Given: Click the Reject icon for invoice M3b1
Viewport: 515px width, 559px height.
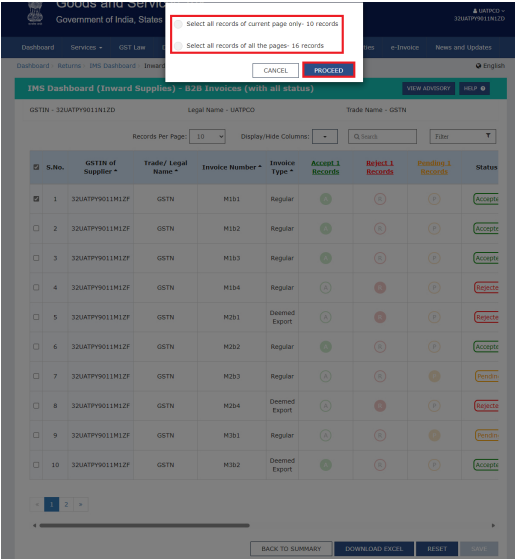Looking at the screenshot, I should pyautogui.click(x=380, y=435).
